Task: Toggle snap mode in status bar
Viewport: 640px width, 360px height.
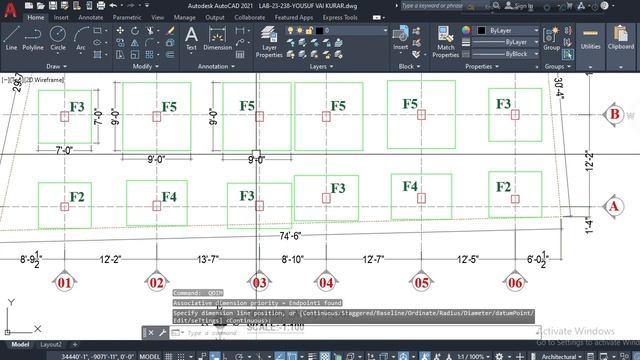Action: pos(181,356)
